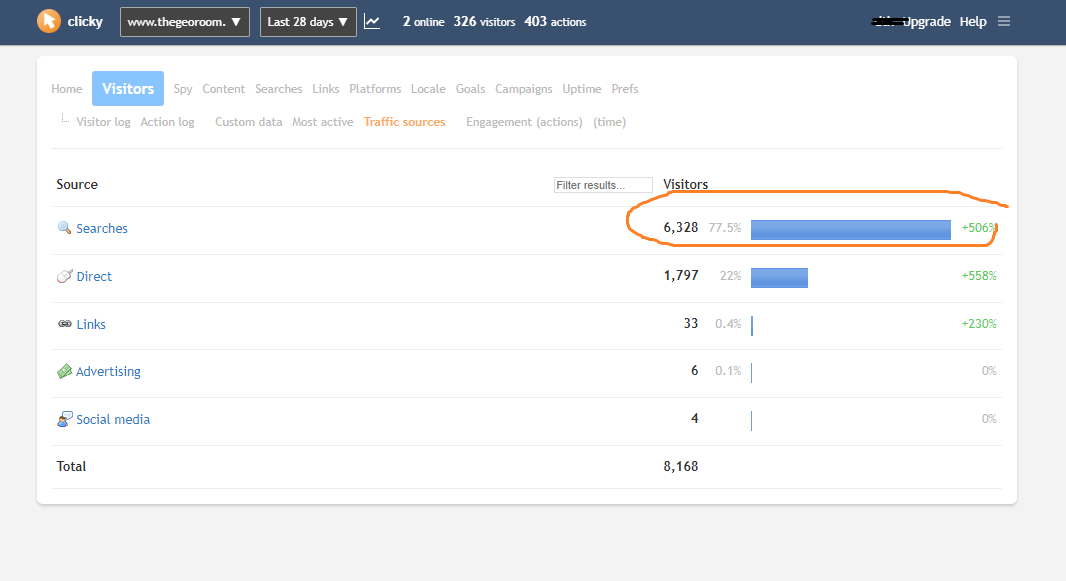The image size is (1066, 581).
Task: Click the Links chain icon
Action: pos(65,324)
